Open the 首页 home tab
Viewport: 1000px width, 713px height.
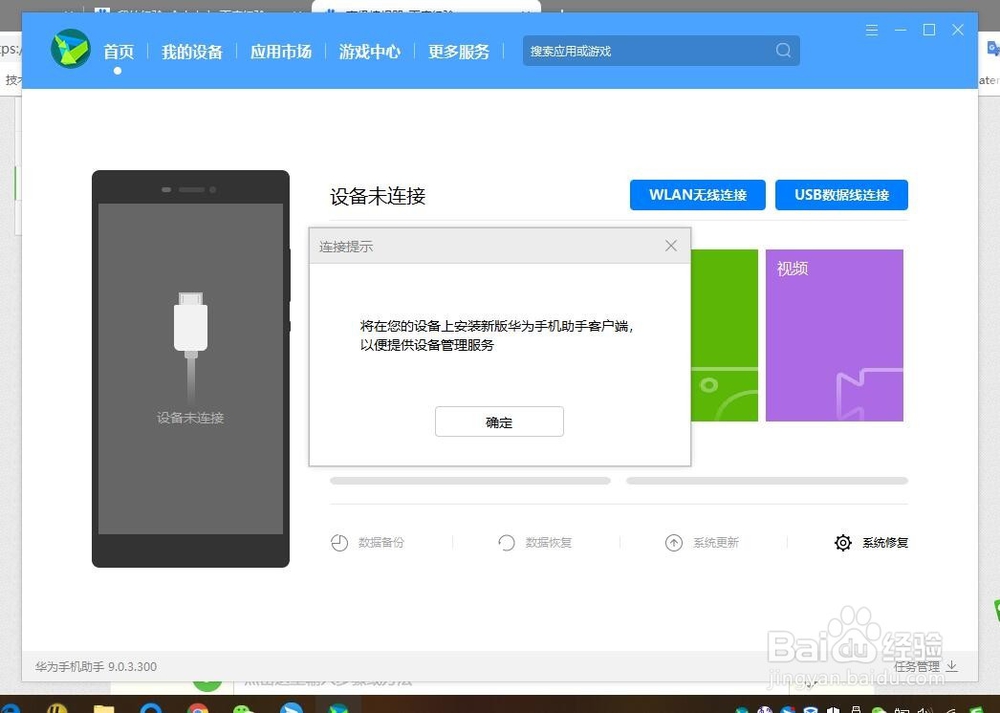119,51
